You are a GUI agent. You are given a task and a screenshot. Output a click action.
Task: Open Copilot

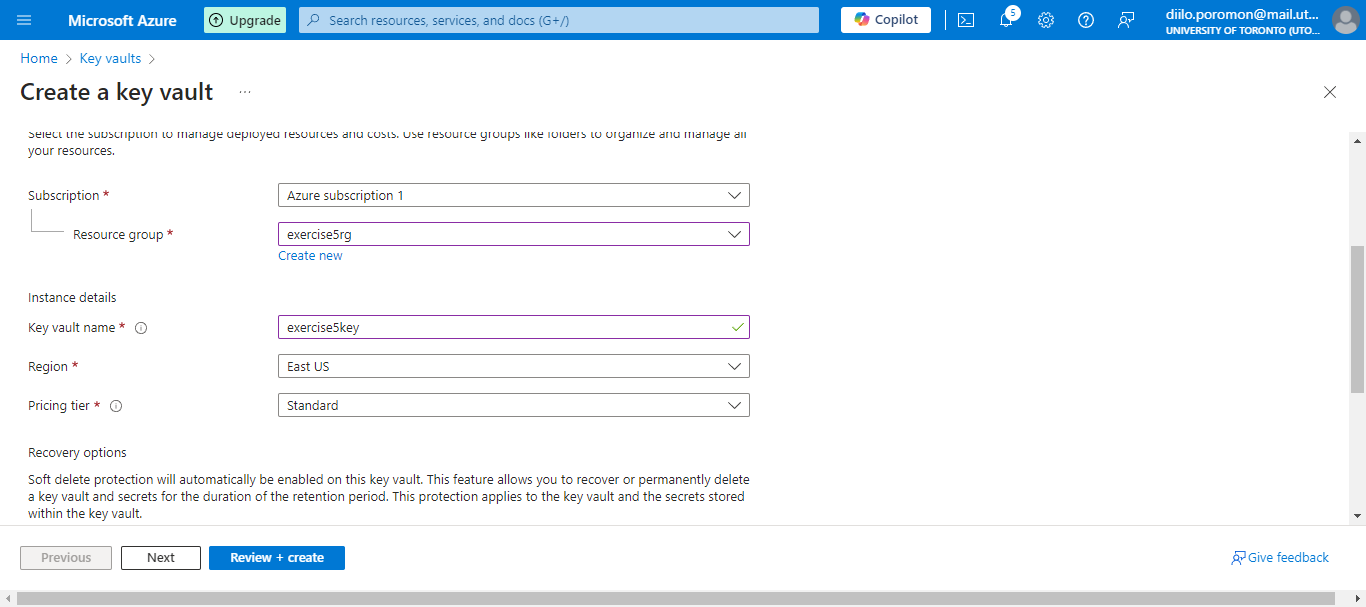886,20
